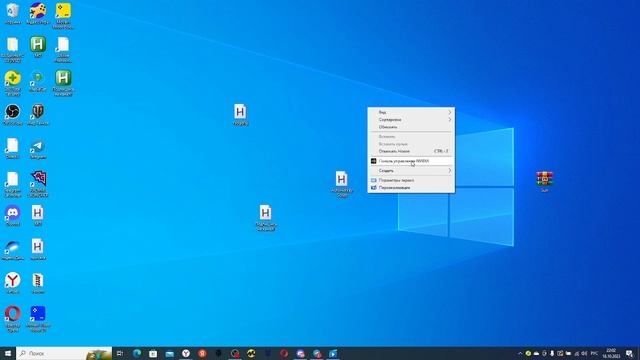Select the H file icon left of context menu
640x360 pixels.
(342, 184)
